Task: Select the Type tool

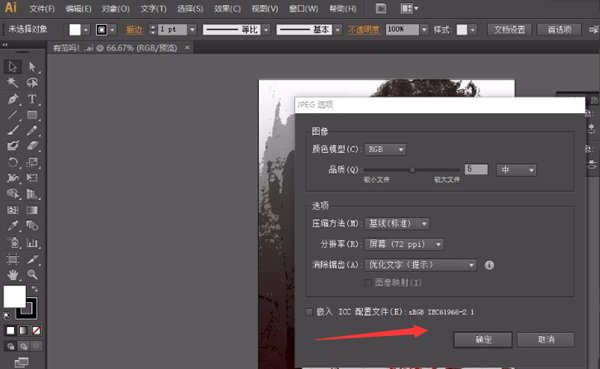Action: 32,99
